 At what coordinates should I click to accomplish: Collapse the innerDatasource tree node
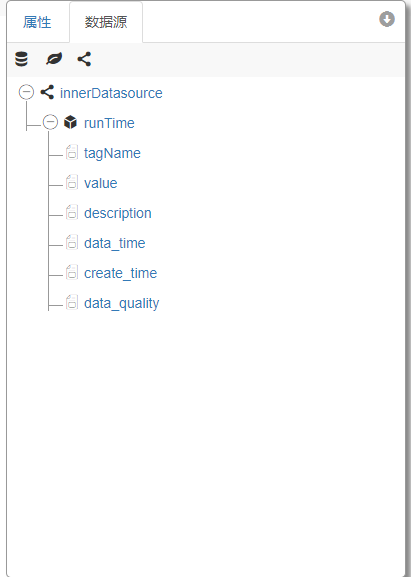(26, 92)
